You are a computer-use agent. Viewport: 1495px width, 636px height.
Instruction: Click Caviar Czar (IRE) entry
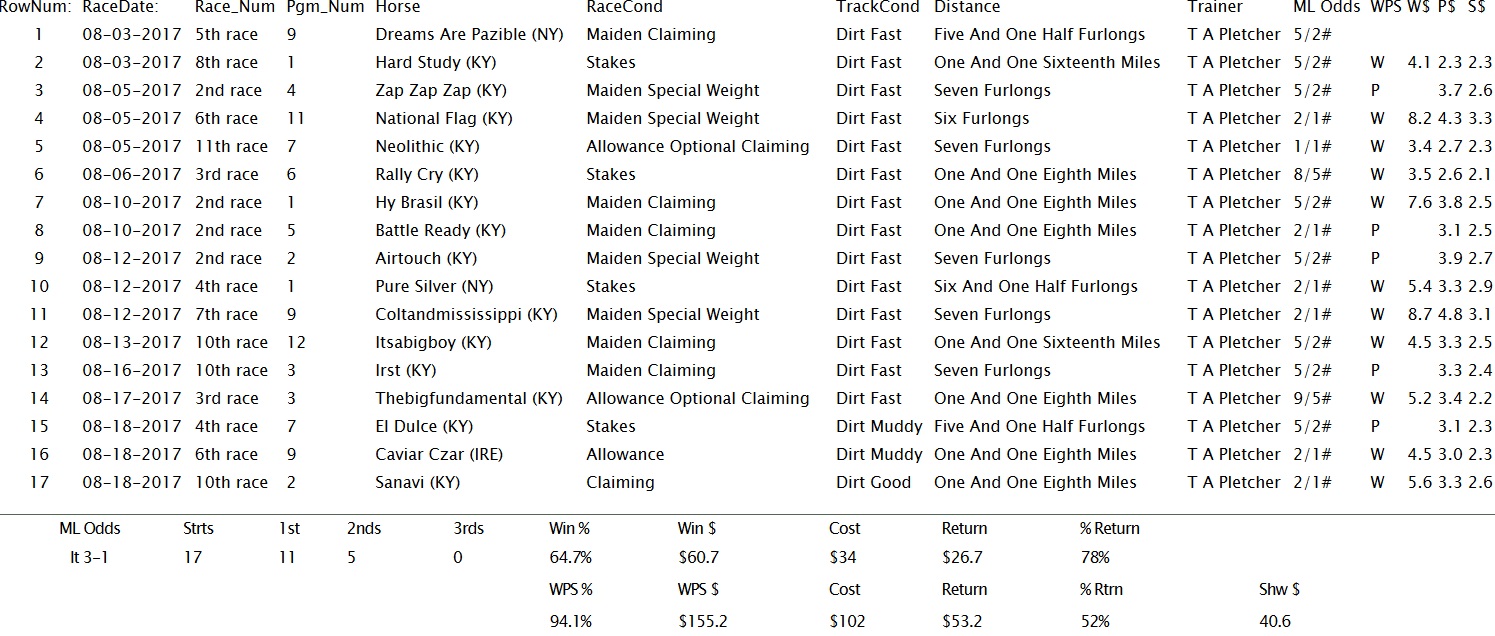tap(439, 454)
